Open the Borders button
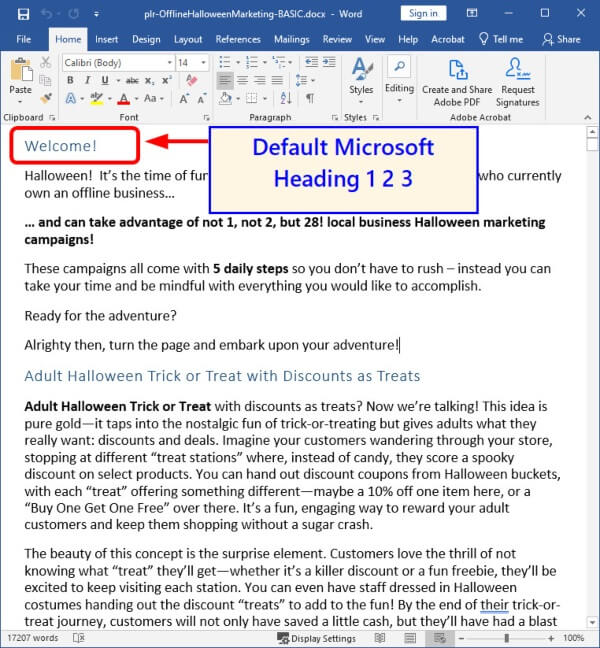Screen dimensions: 600x648 (252, 98)
